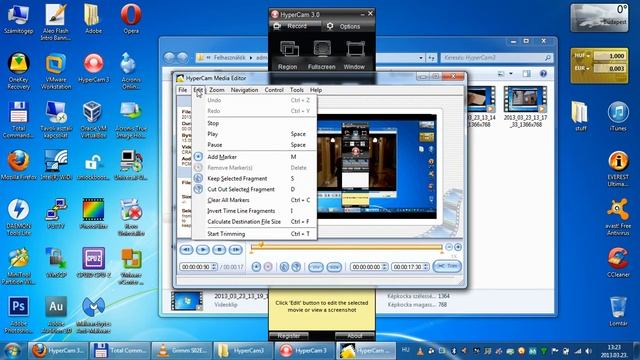Open DAEMON Tools Lite desktop icon
Image resolution: width=640 pixels, height=360 pixels.
click(18, 217)
